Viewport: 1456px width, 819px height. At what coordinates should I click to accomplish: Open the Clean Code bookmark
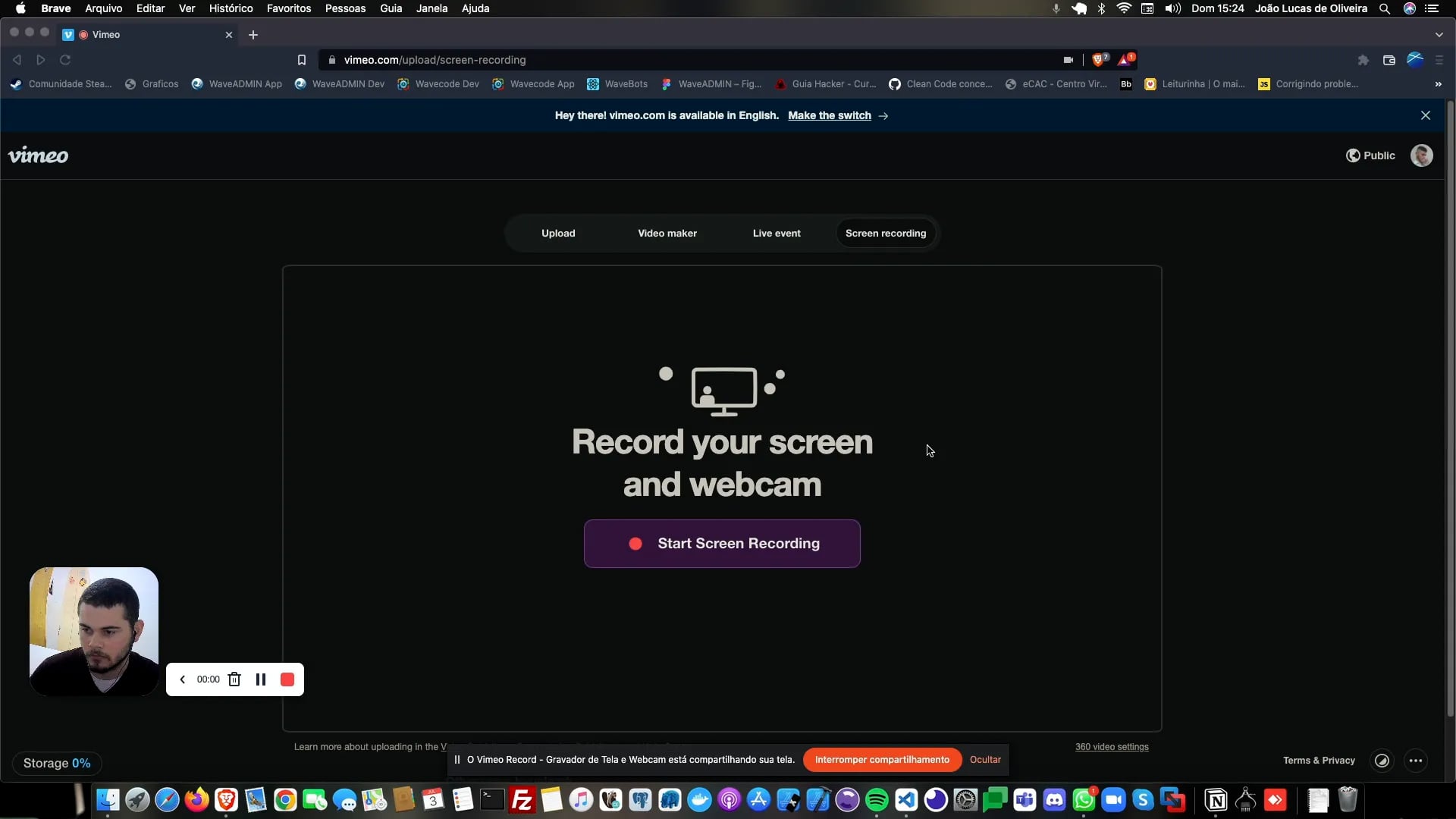[x=940, y=84]
